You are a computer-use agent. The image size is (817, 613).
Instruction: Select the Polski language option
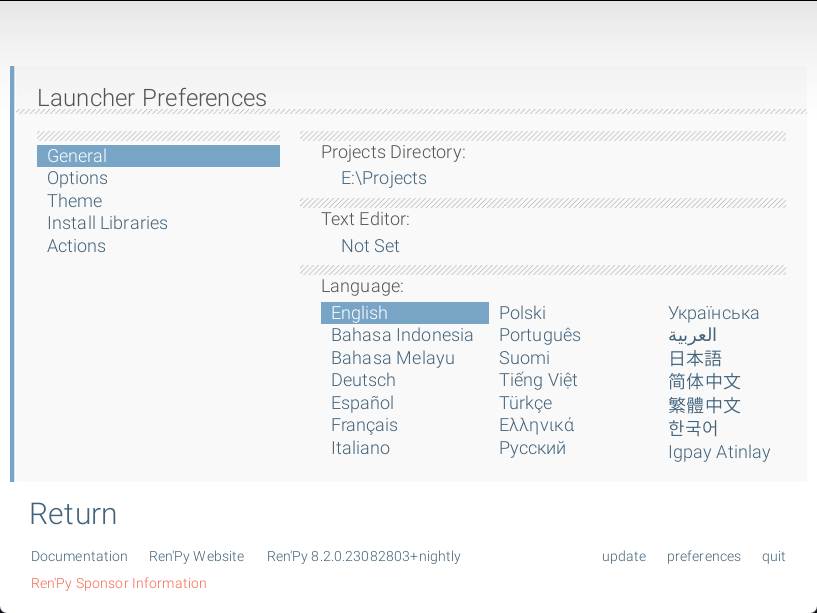point(522,312)
